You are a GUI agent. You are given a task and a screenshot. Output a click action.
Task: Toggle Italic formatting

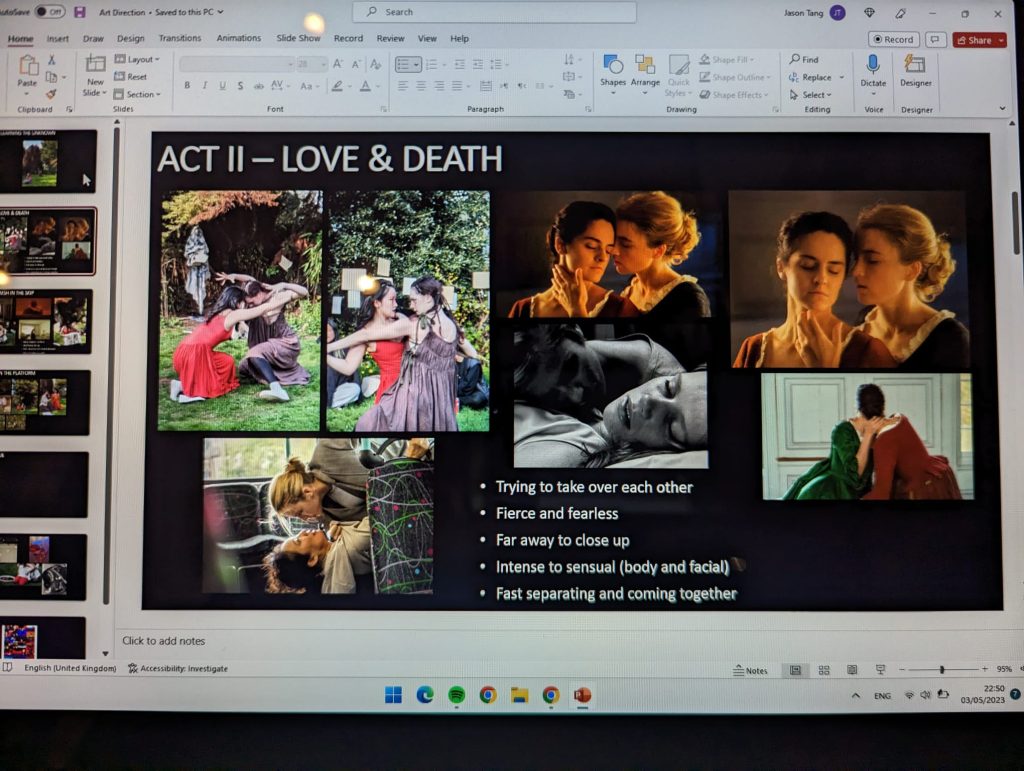point(205,86)
